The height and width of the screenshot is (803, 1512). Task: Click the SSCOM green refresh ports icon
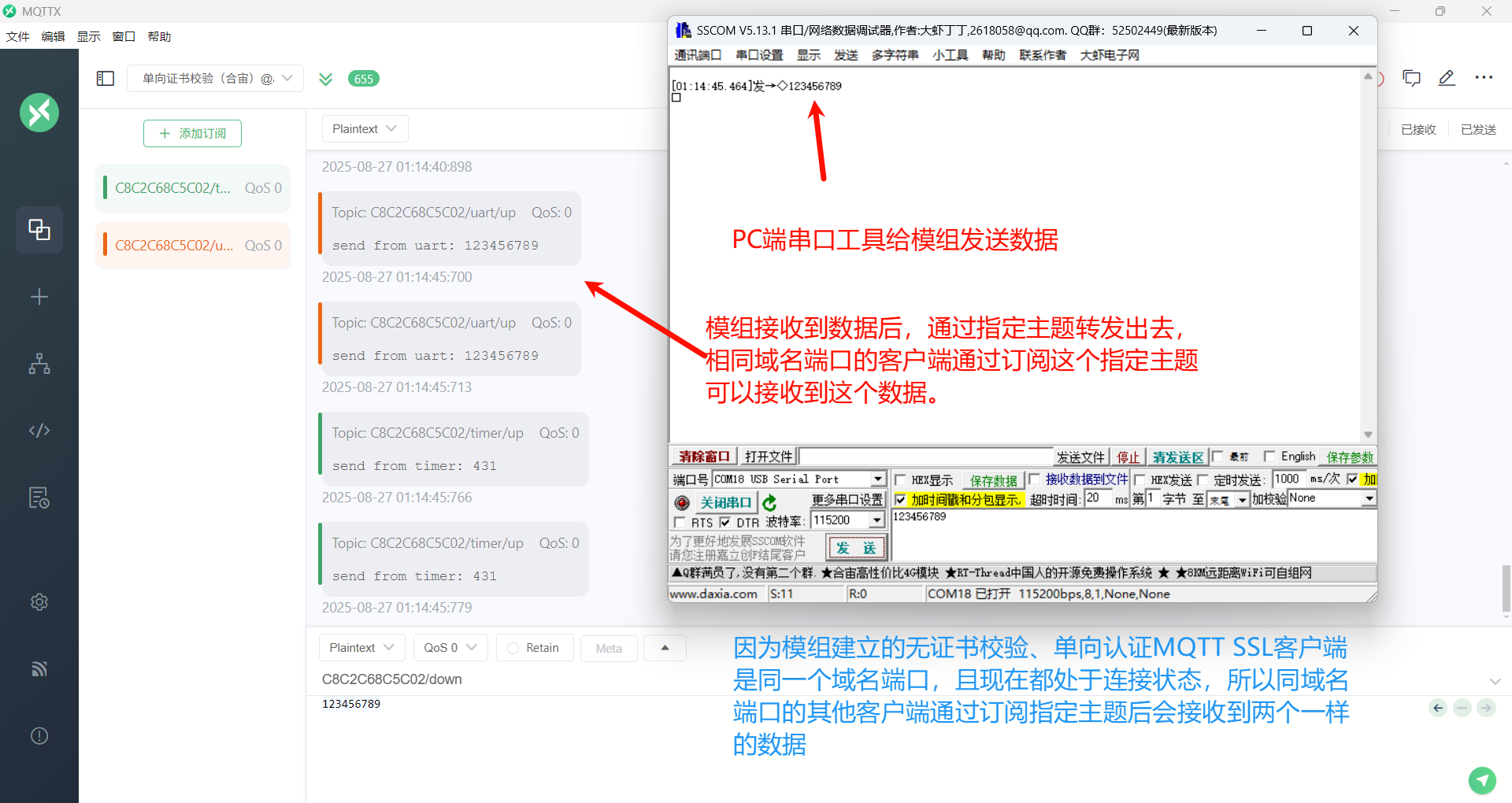[x=769, y=502]
